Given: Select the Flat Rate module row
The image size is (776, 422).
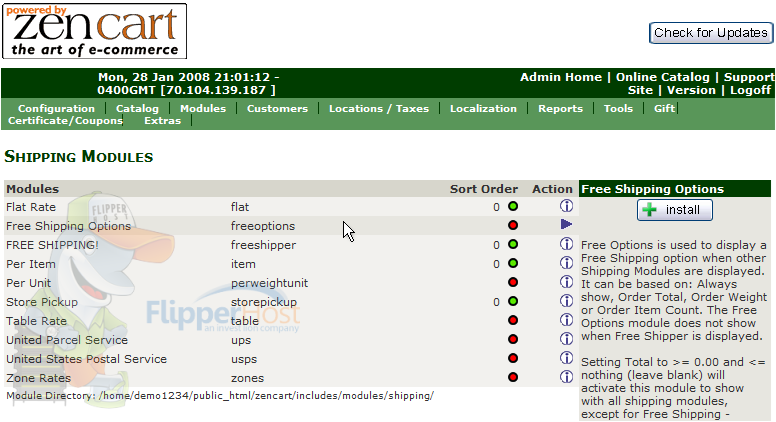Looking at the screenshot, I should coord(291,207).
